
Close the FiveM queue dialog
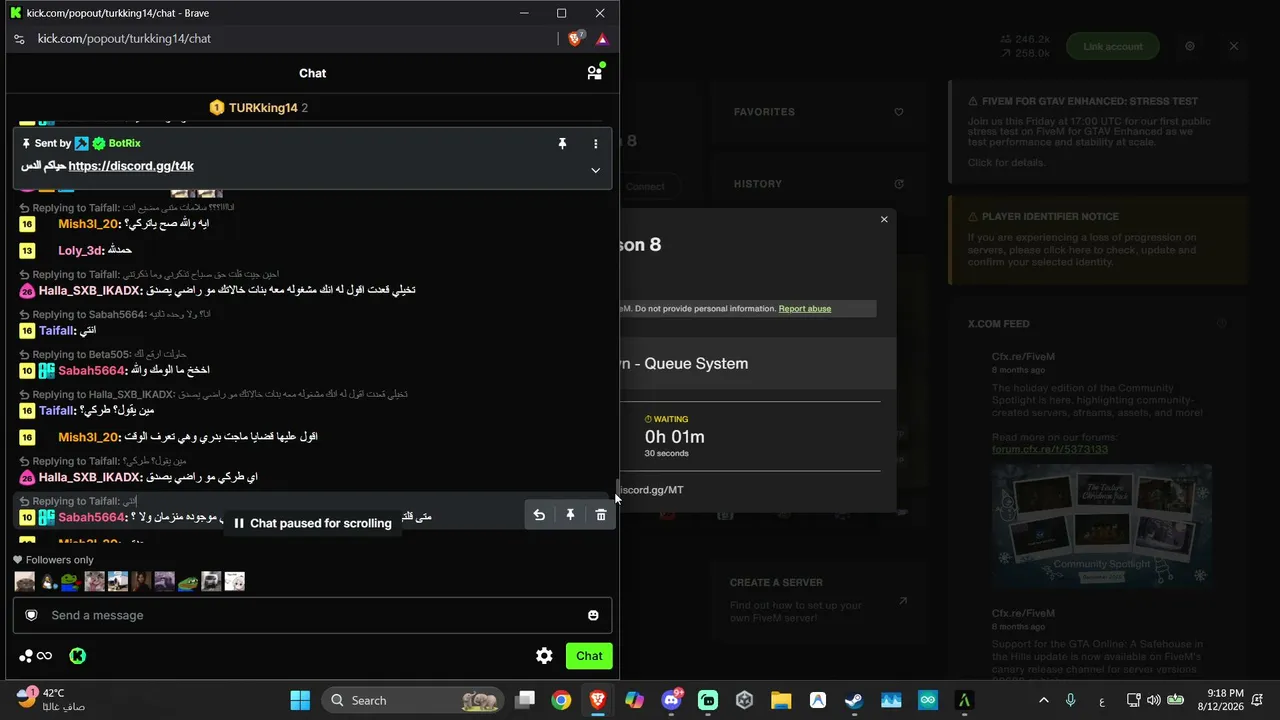coord(884,219)
